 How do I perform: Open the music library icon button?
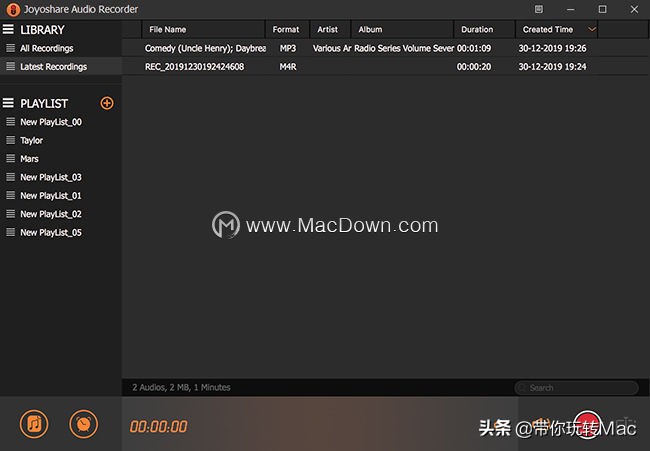(34, 424)
